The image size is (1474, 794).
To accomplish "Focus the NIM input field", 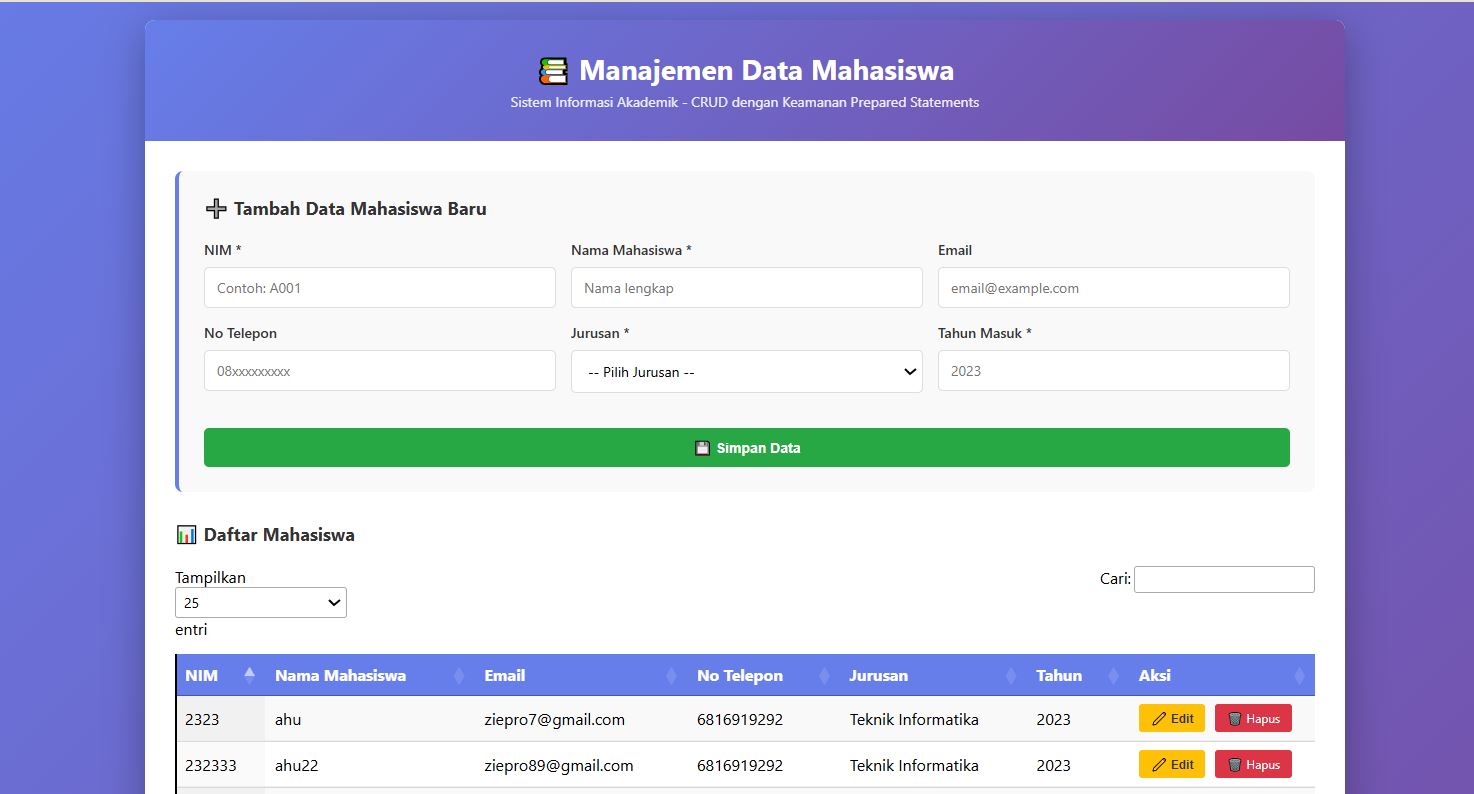I will click(x=379, y=288).
